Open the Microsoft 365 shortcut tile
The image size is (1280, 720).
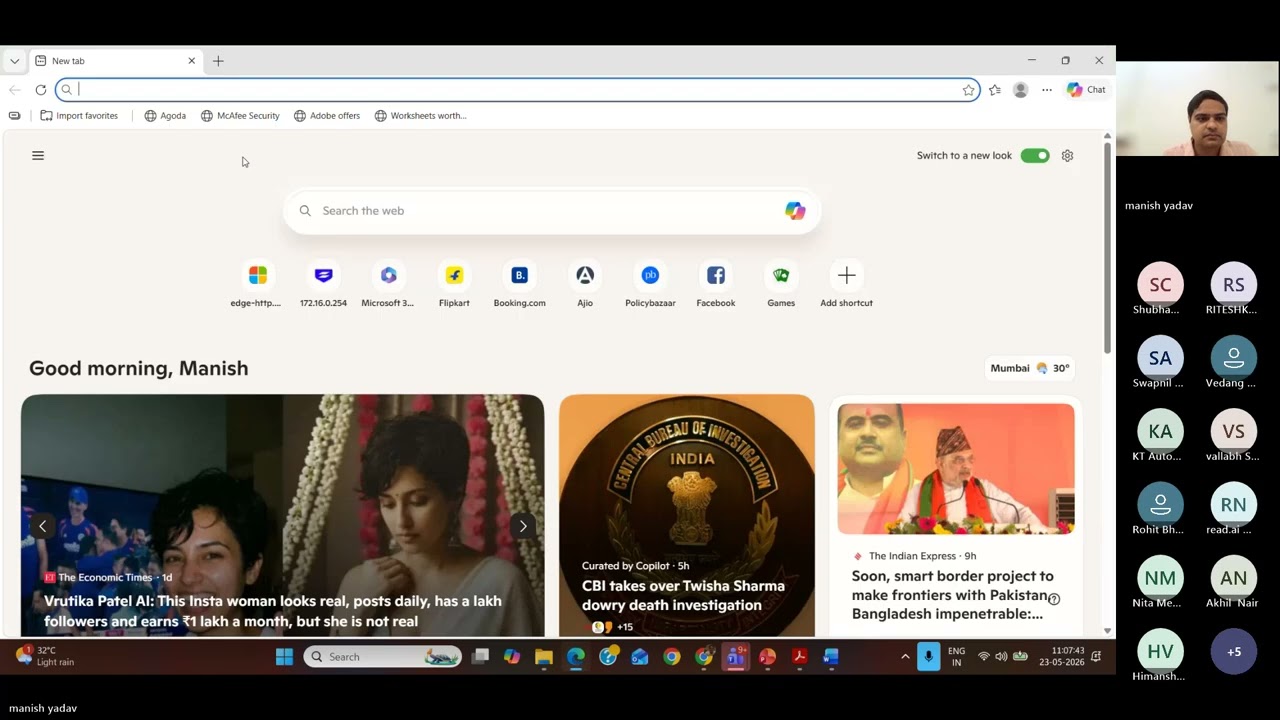tap(388, 284)
